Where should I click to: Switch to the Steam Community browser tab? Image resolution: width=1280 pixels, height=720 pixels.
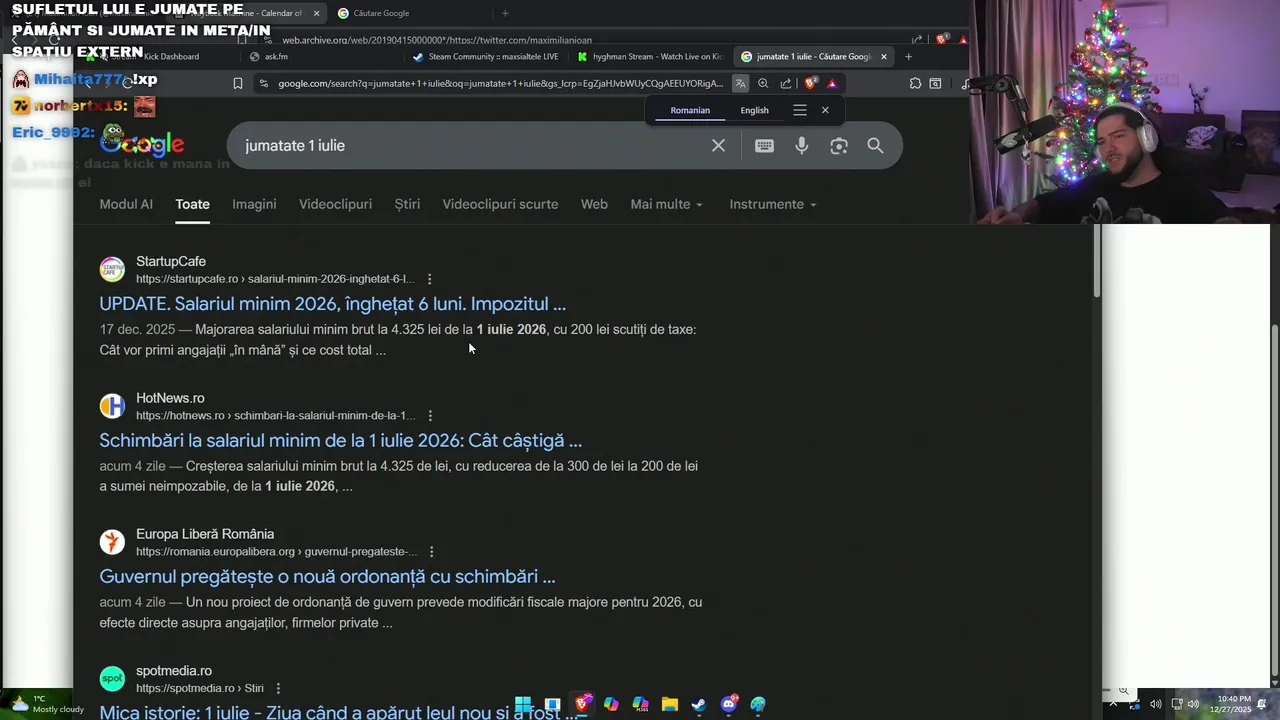pyautogui.click(x=485, y=57)
